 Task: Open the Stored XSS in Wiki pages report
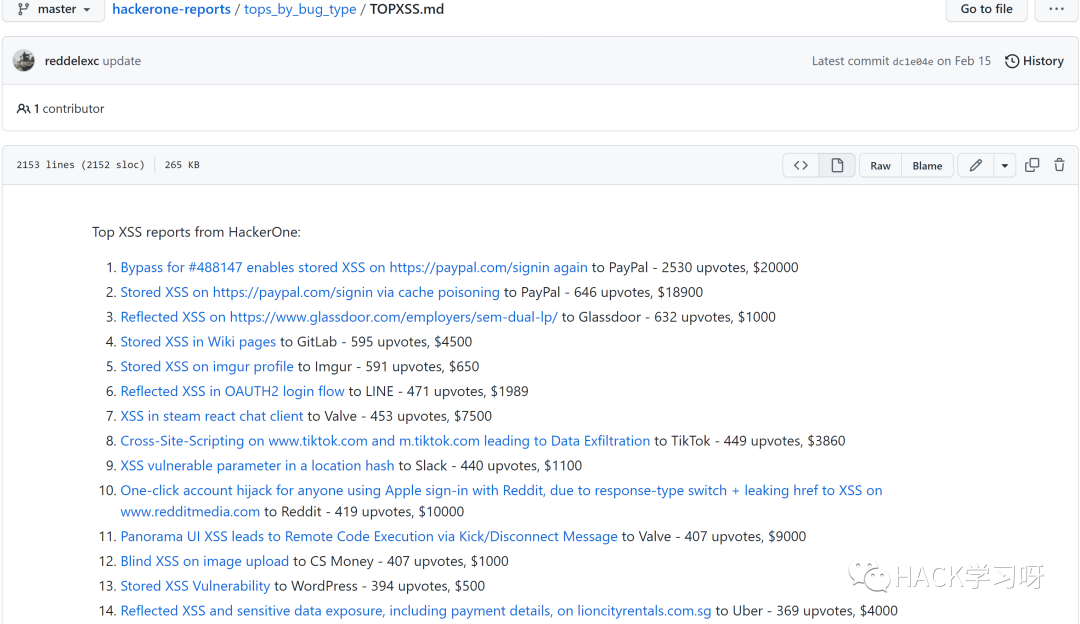tap(198, 342)
